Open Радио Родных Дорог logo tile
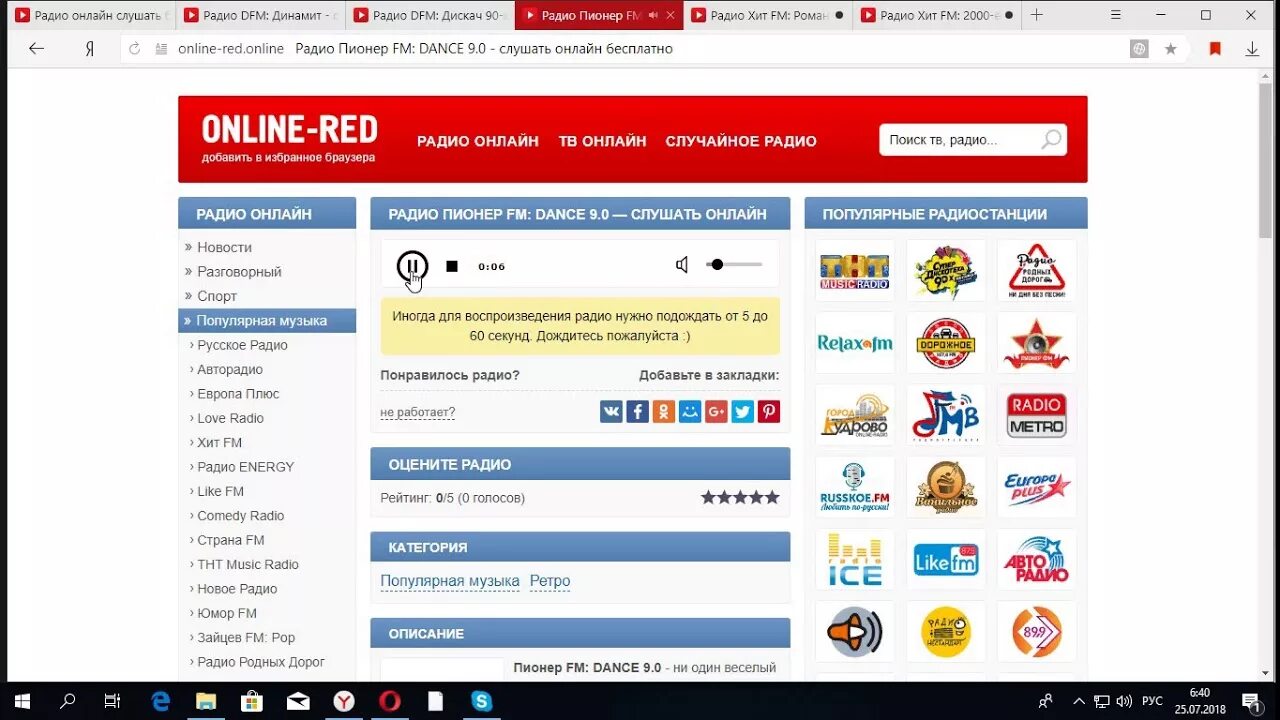This screenshot has height=720, width=1280. 1037,271
